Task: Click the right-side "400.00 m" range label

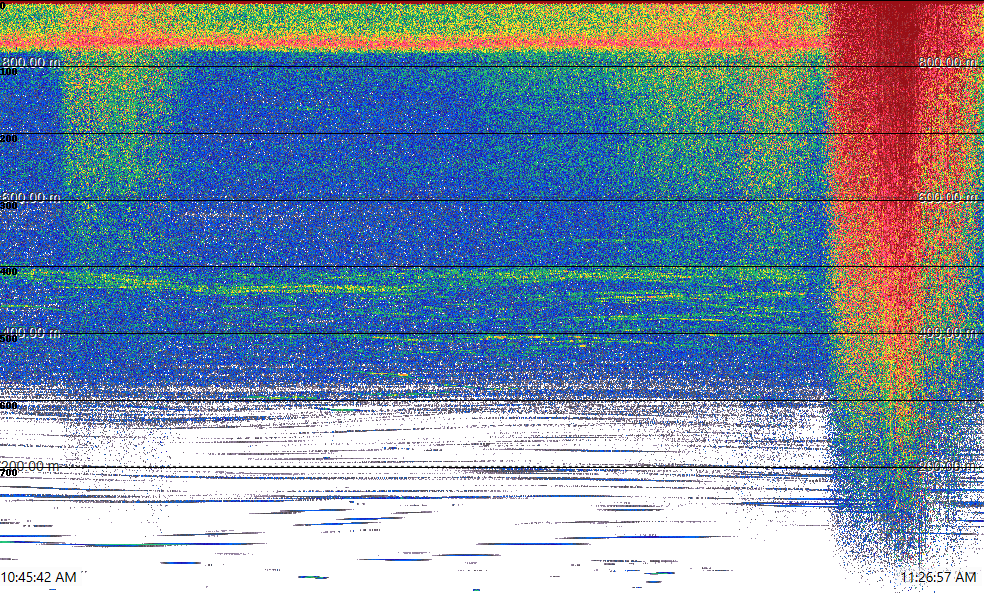Action: [x=948, y=332]
